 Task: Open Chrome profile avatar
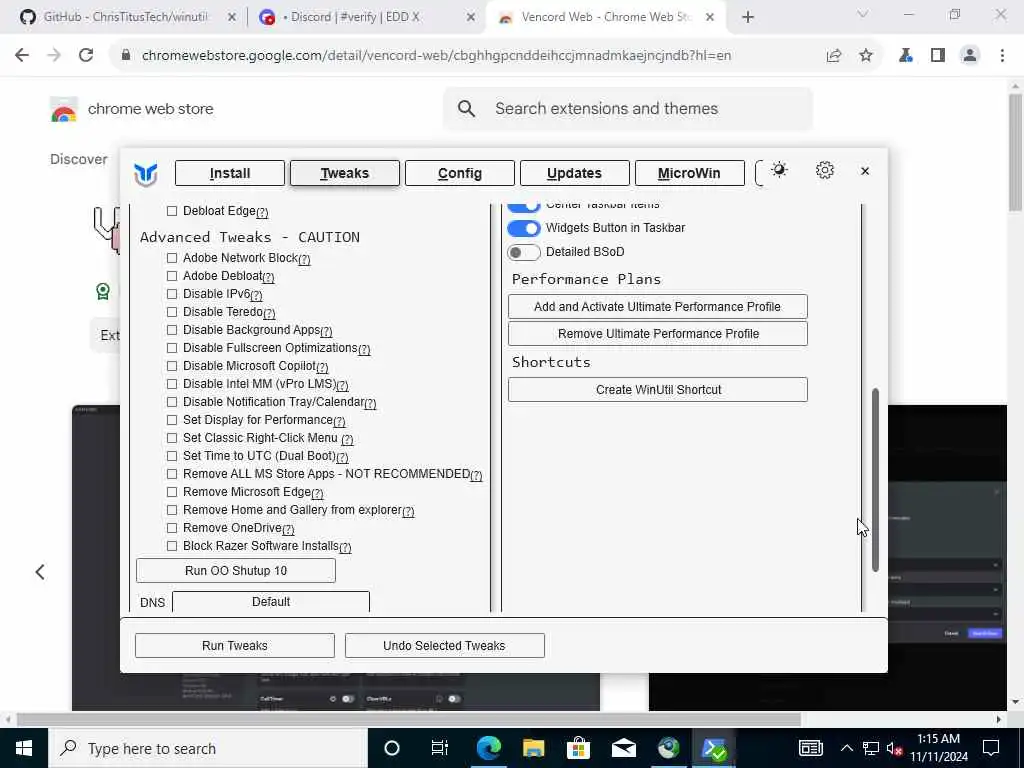click(x=970, y=56)
